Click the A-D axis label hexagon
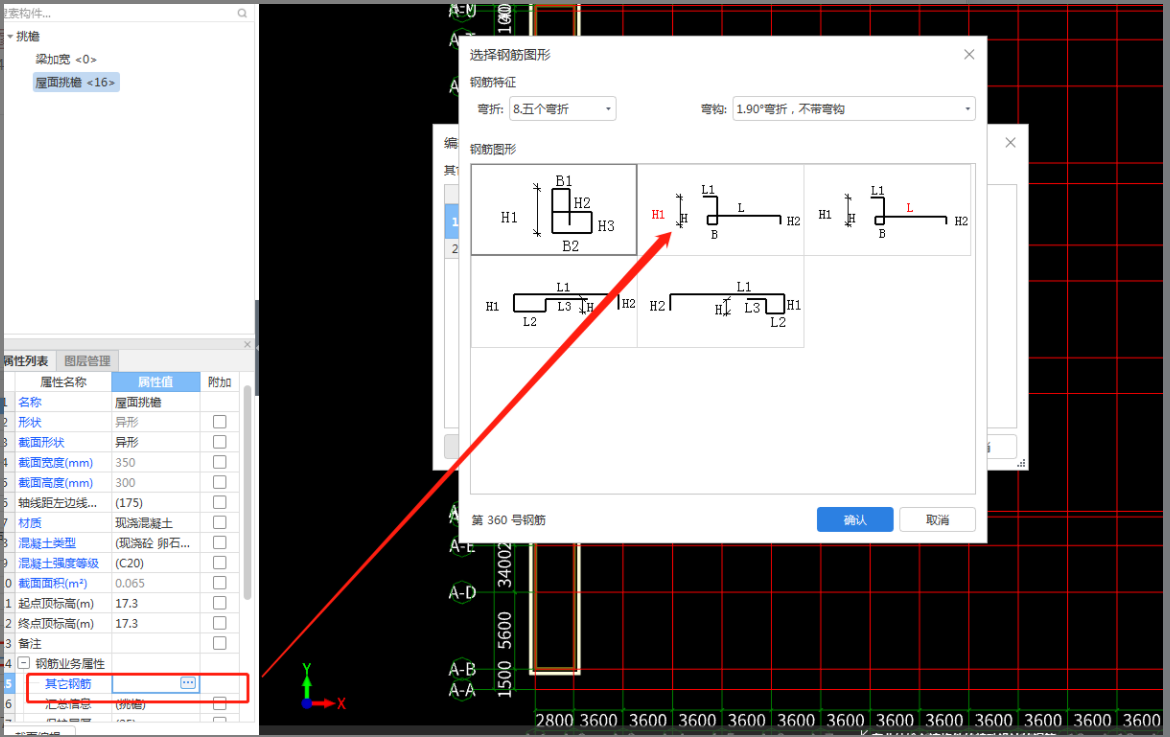1170x737 pixels. [462, 593]
